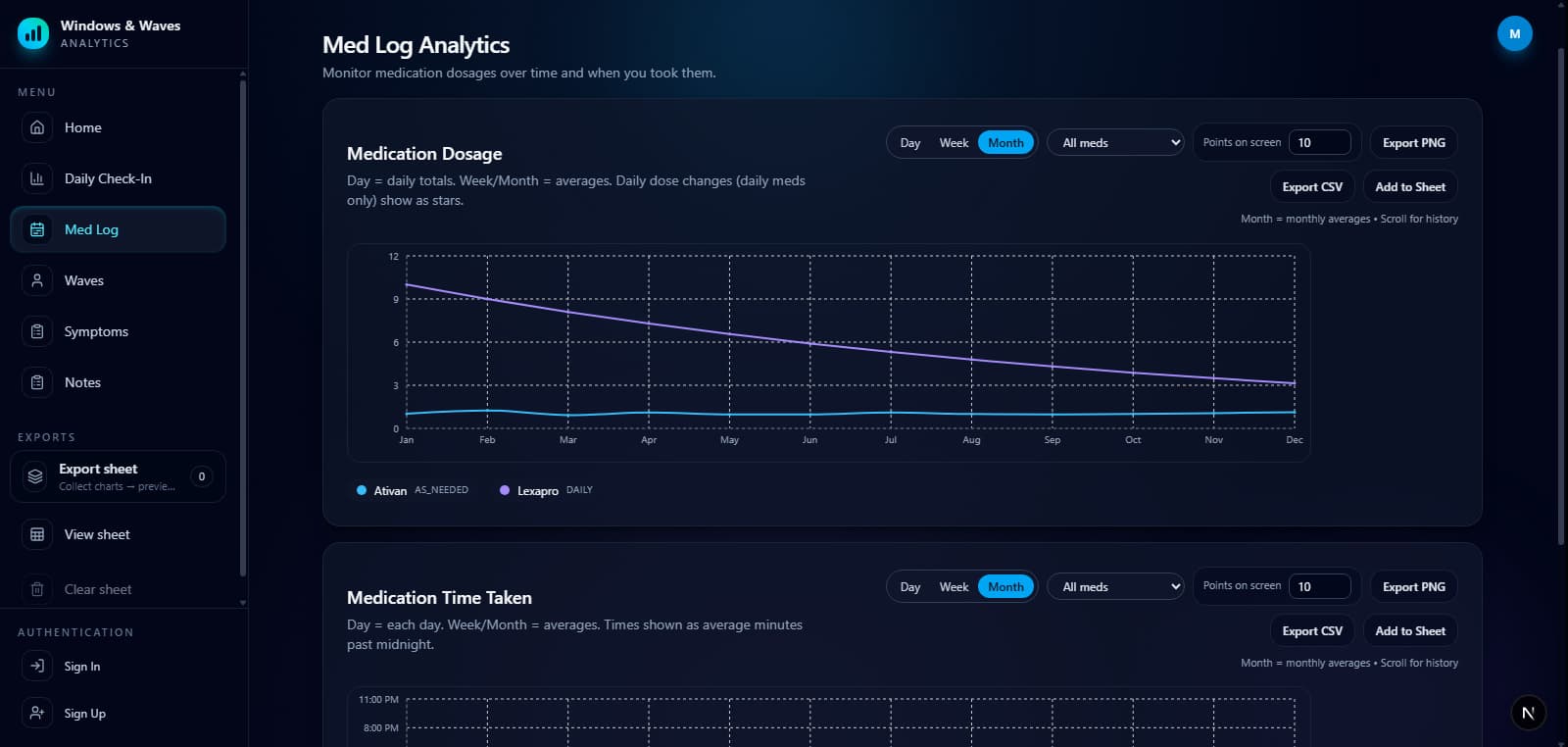This screenshot has height=747, width=1568.
Task: Open the All meds dropdown for Medication Time Taken
Action: [1115, 586]
